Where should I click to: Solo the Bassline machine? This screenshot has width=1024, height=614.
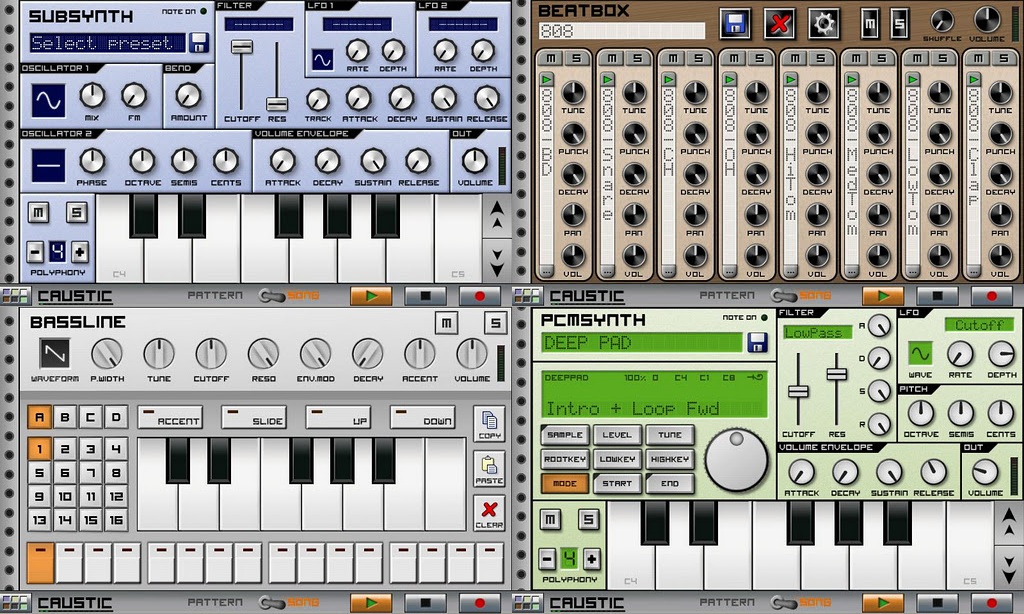(x=495, y=323)
